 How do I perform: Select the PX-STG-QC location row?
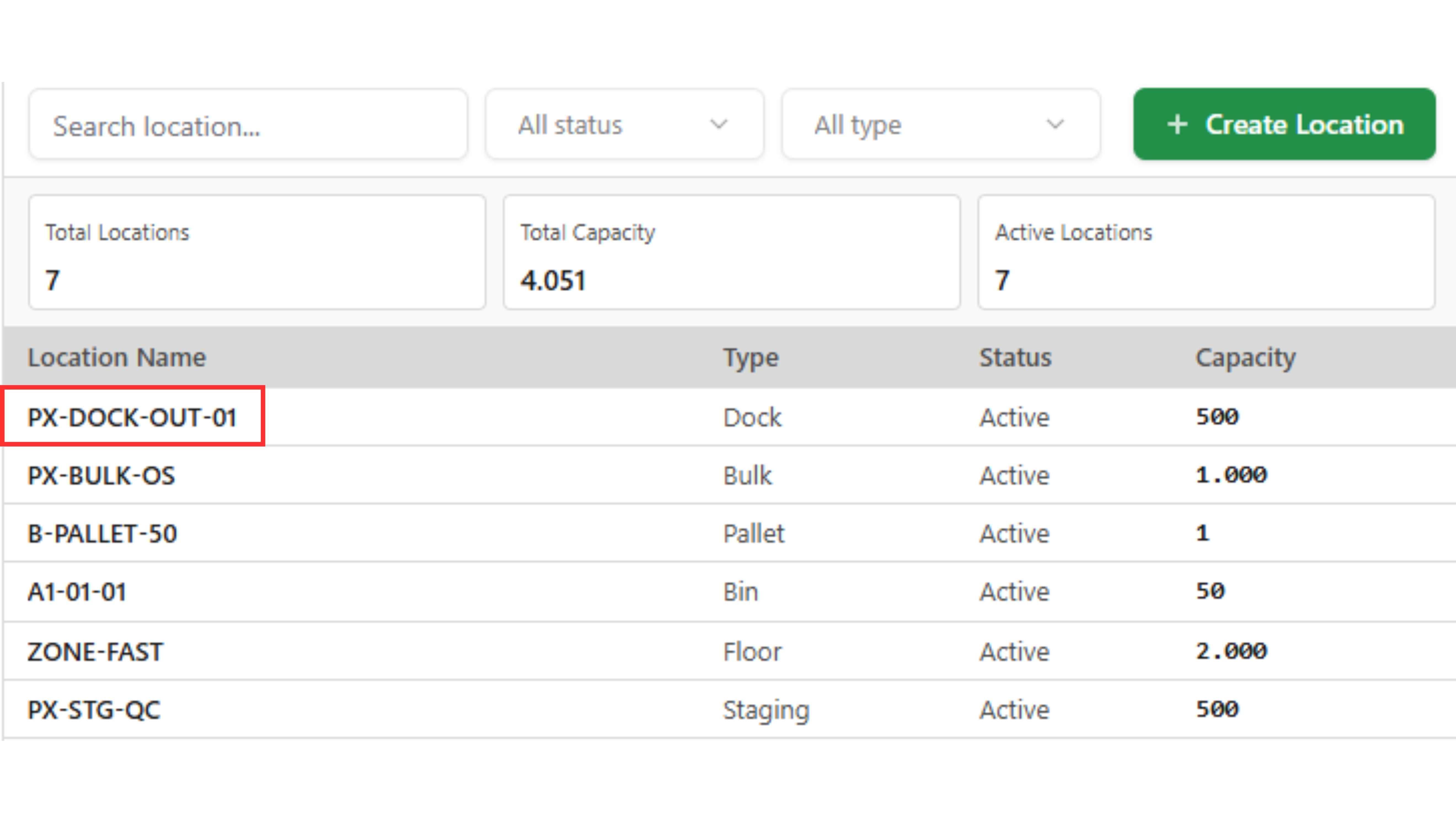(94, 710)
